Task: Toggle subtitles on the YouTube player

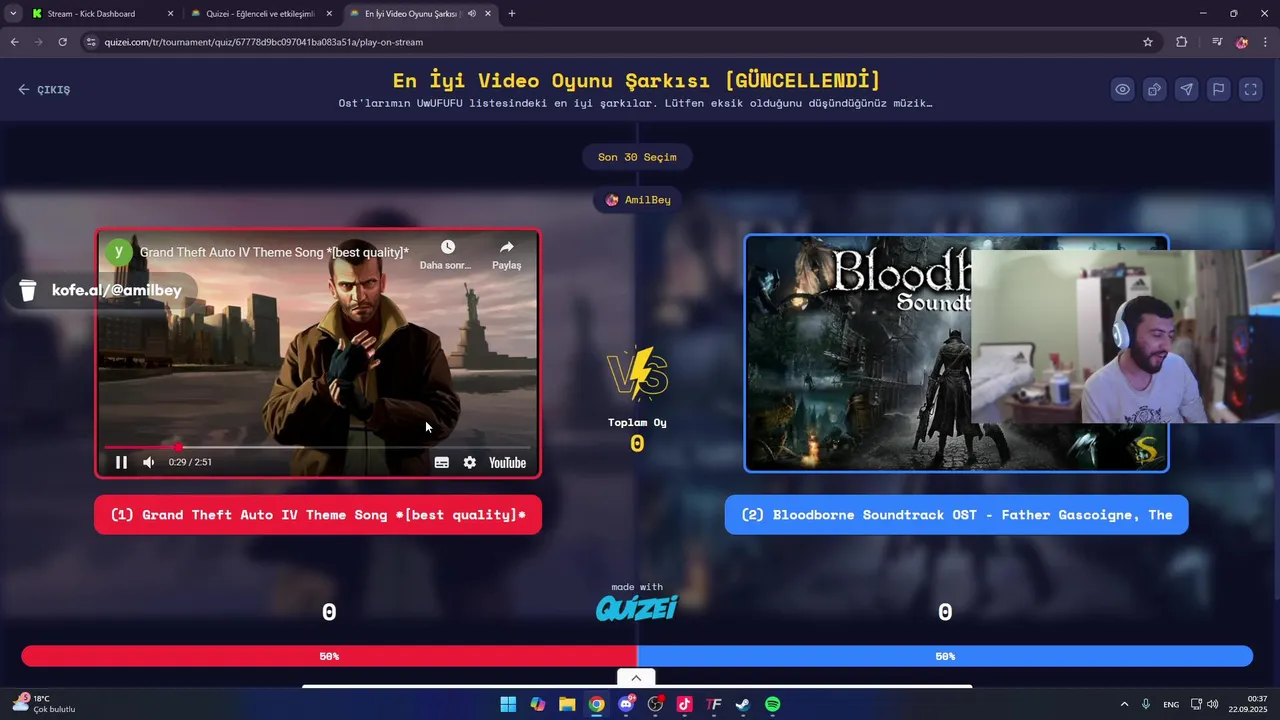Action: [x=441, y=462]
